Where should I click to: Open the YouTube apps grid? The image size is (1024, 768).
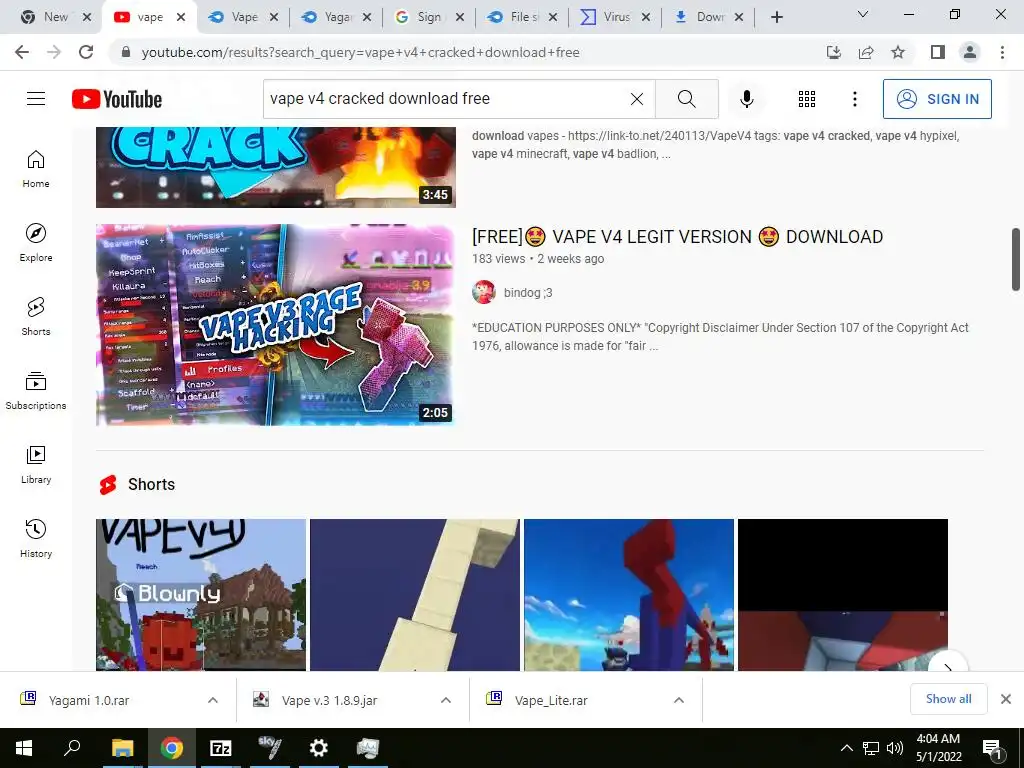807,99
